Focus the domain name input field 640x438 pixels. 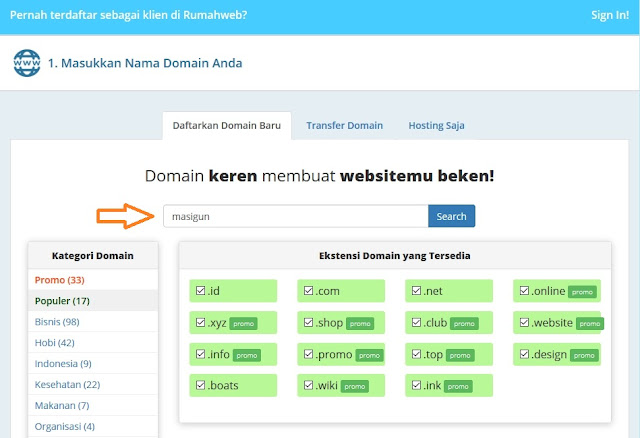click(296, 216)
